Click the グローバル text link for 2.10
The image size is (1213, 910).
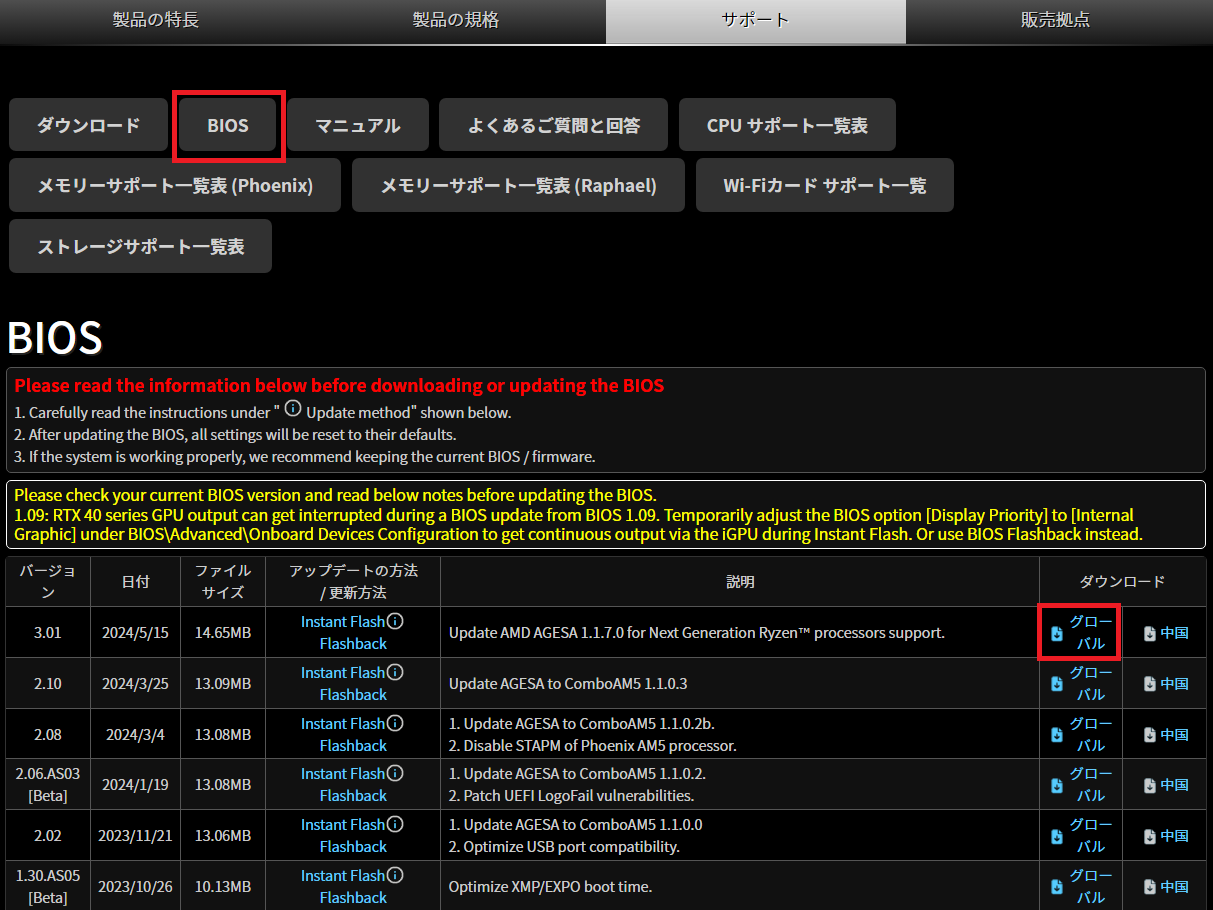[x=1091, y=684]
